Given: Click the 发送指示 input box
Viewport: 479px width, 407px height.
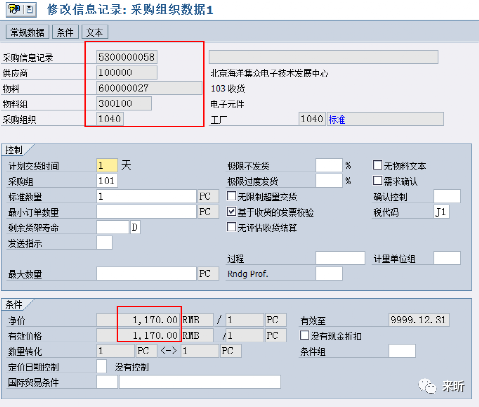Looking at the screenshot, I should [104, 243].
